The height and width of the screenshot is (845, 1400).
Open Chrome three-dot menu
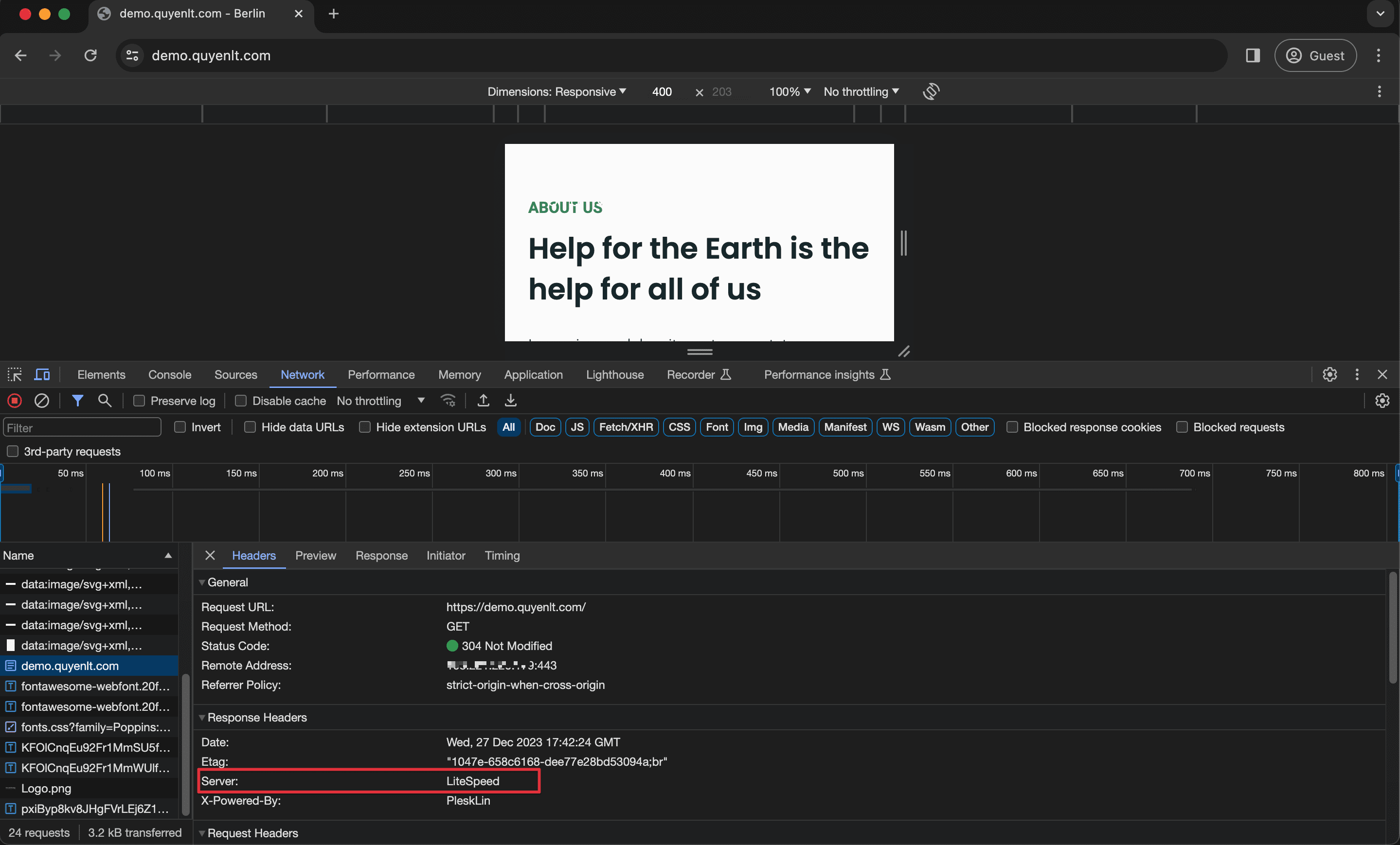coord(1379,55)
